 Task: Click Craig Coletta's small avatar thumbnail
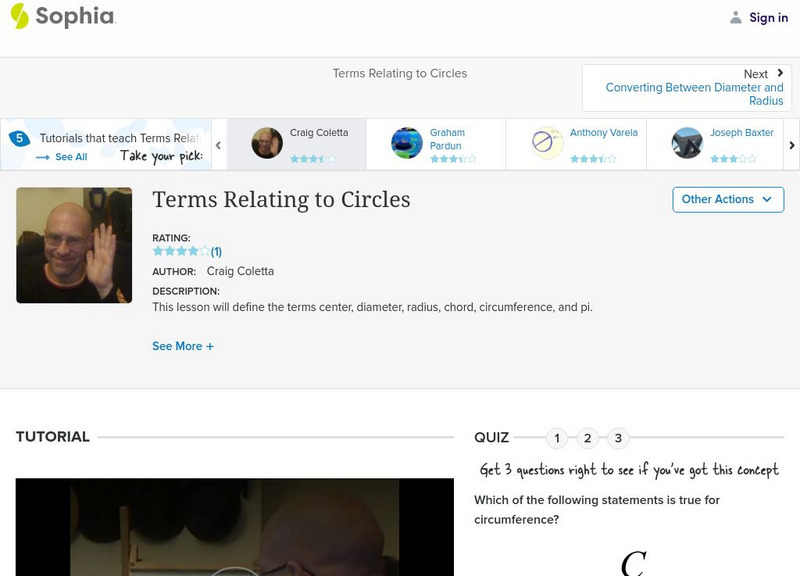click(x=267, y=143)
